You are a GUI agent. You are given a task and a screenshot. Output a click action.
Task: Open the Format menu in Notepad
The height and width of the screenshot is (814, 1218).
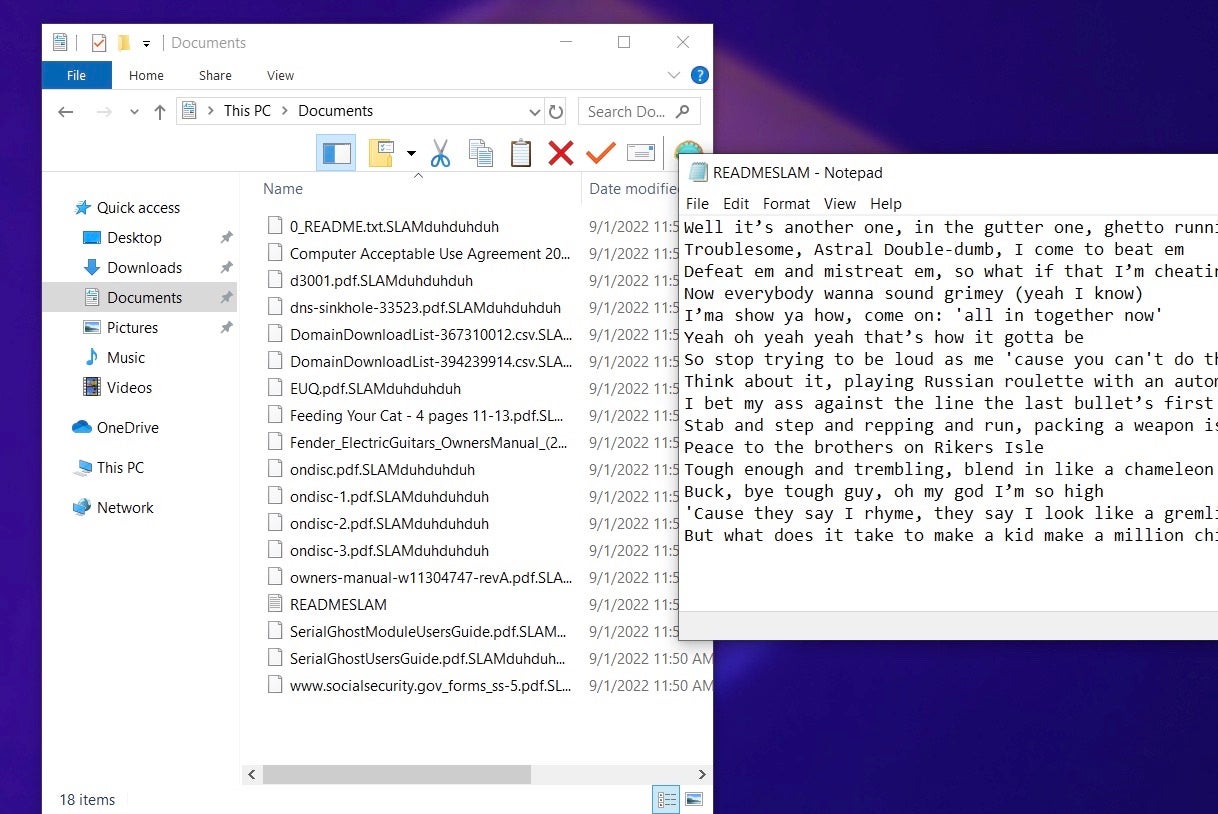tap(786, 203)
